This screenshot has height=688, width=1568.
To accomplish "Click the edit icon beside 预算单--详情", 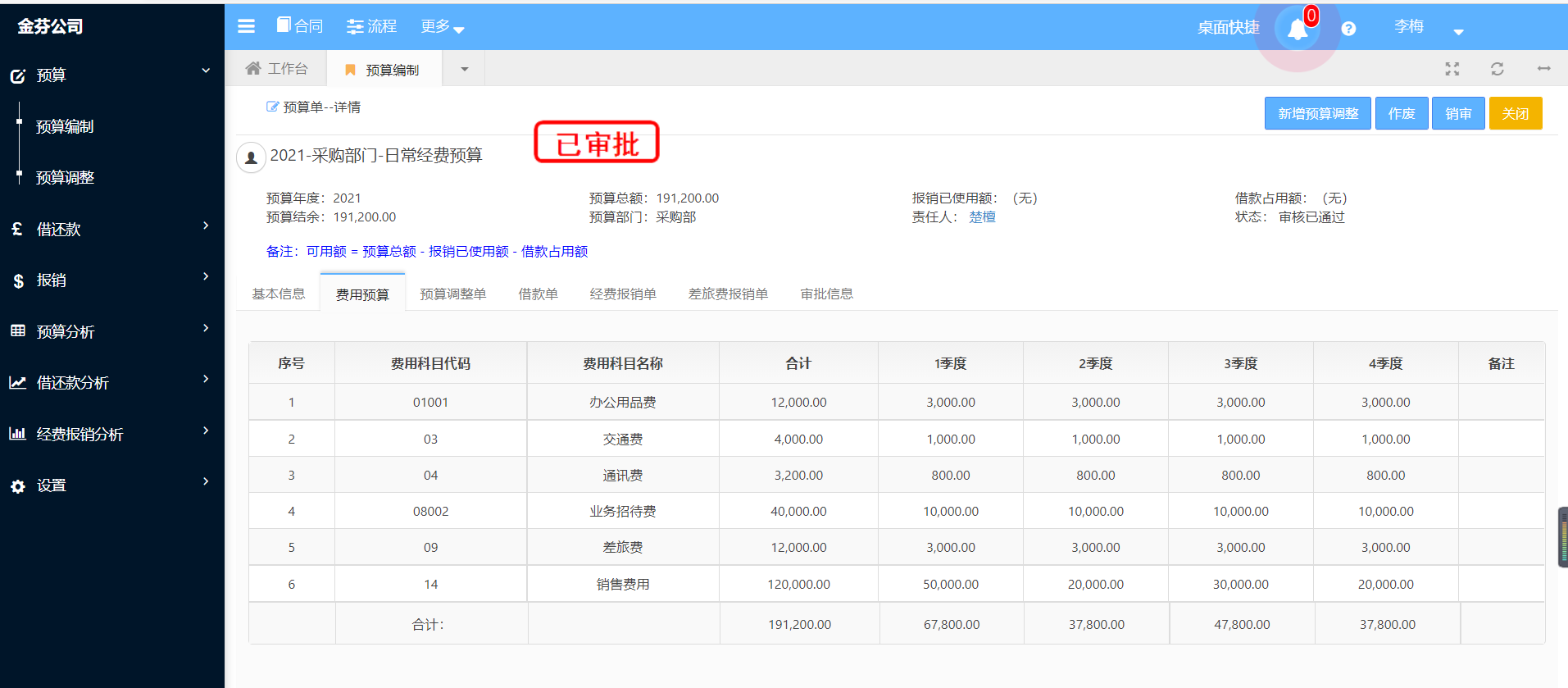I will tap(272, 107).
